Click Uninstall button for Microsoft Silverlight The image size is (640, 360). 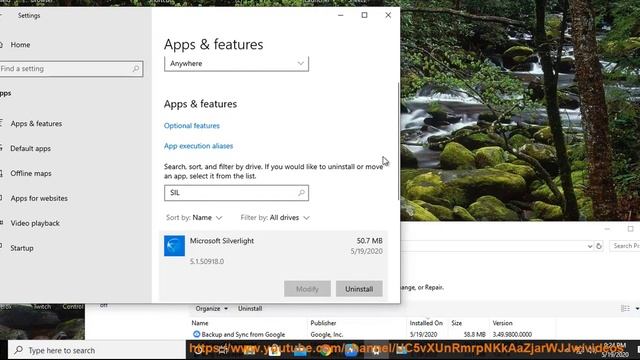coord(359,289)
